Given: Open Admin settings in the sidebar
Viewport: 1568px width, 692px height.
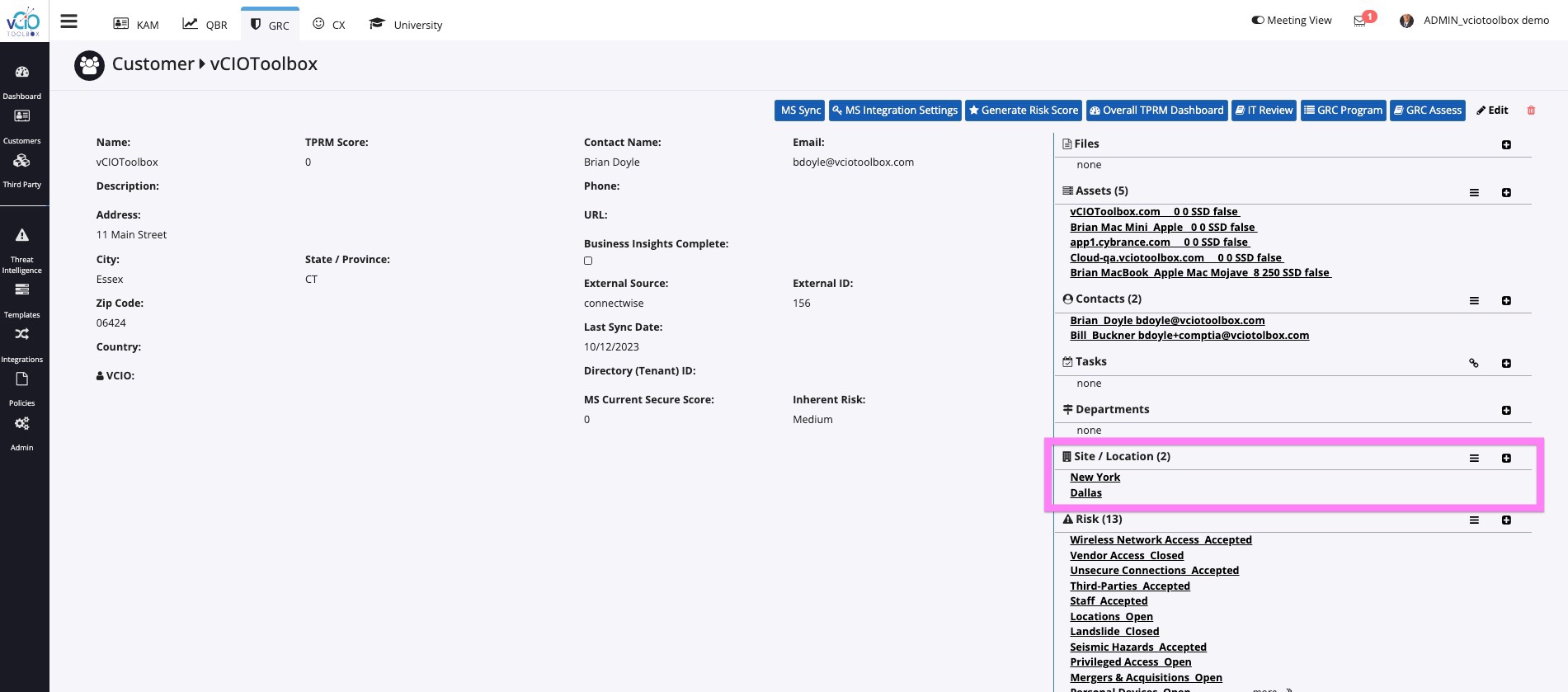Looking at the screenshot, I should pos(22,434).
